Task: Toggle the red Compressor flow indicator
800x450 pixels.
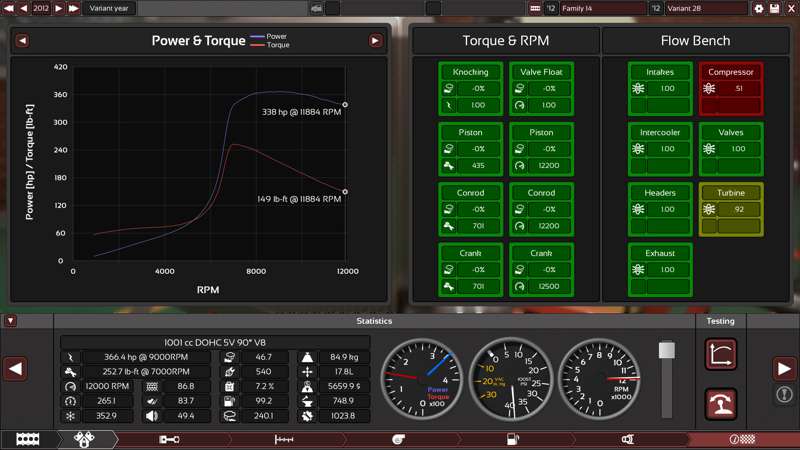Action: coord(731,87)
